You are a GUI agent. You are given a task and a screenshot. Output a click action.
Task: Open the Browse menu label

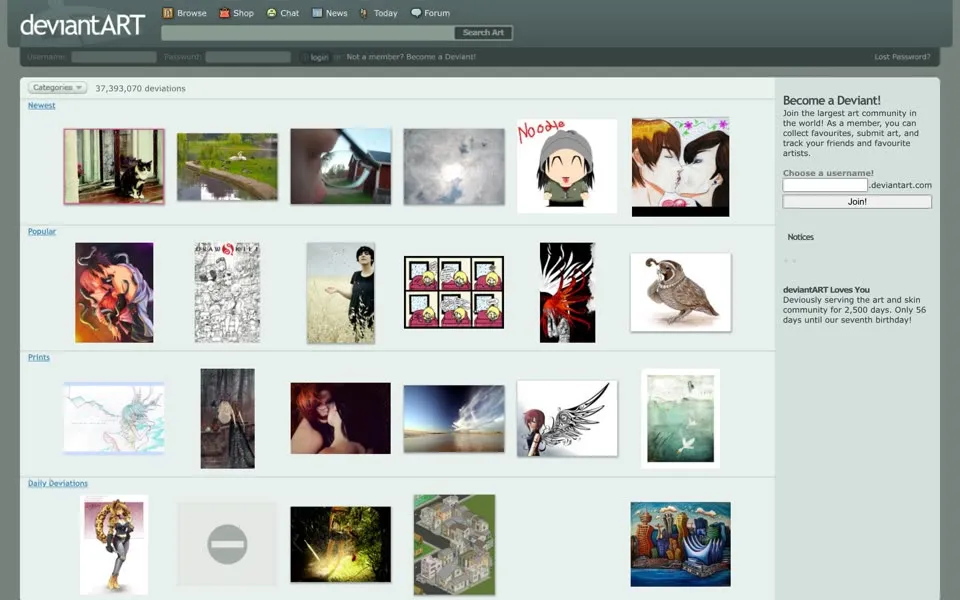tap(192, 13)
